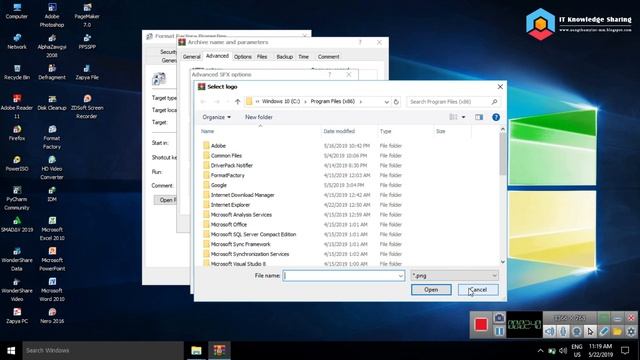Switch to the Time tab in Archive dialog

coord(303,57)
